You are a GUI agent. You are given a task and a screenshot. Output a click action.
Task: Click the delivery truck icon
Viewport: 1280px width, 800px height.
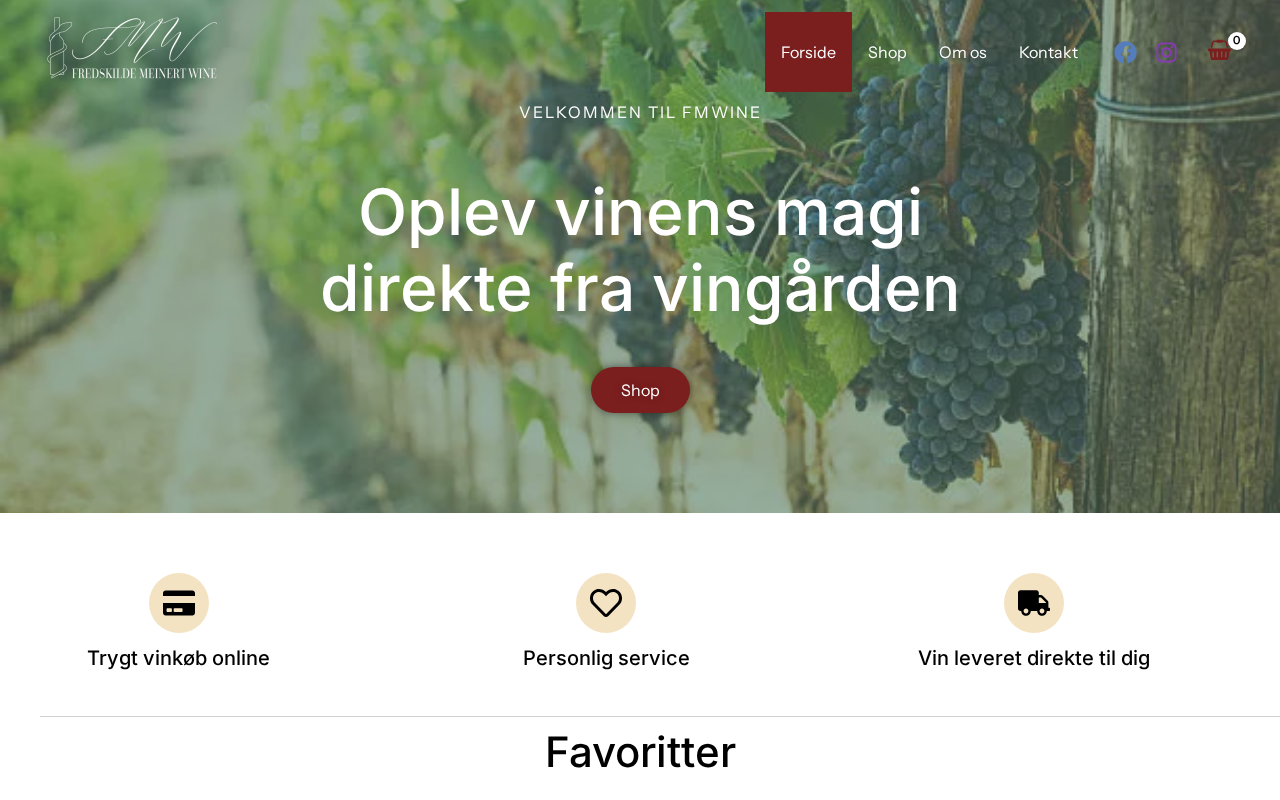click(1034, 603)
